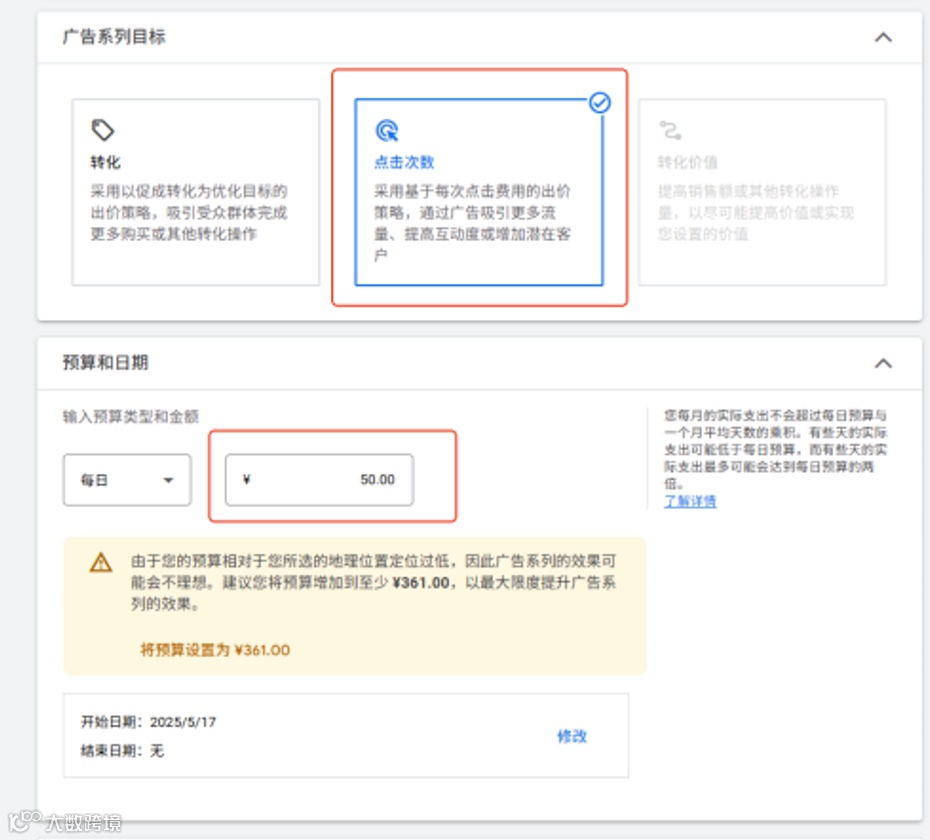Click the path icon above 转化价值
930x840 pixels.
[670, 130]
